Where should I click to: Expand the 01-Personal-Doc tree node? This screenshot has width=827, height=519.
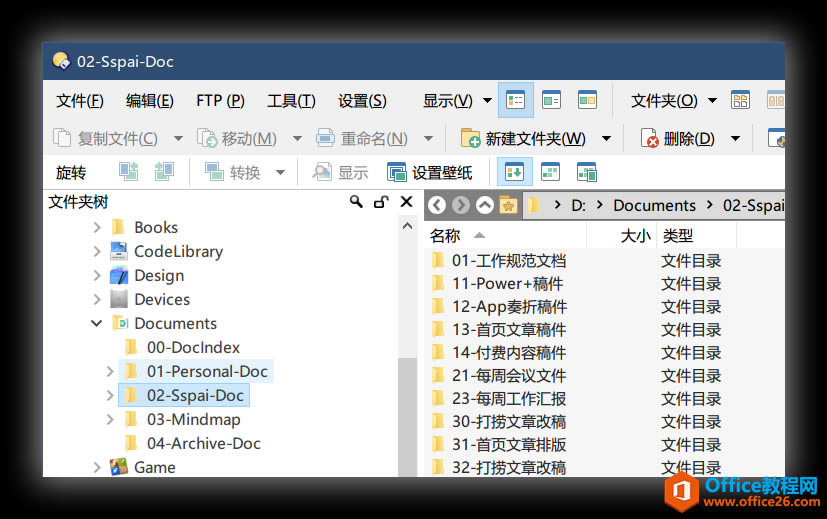pos(110,371)
